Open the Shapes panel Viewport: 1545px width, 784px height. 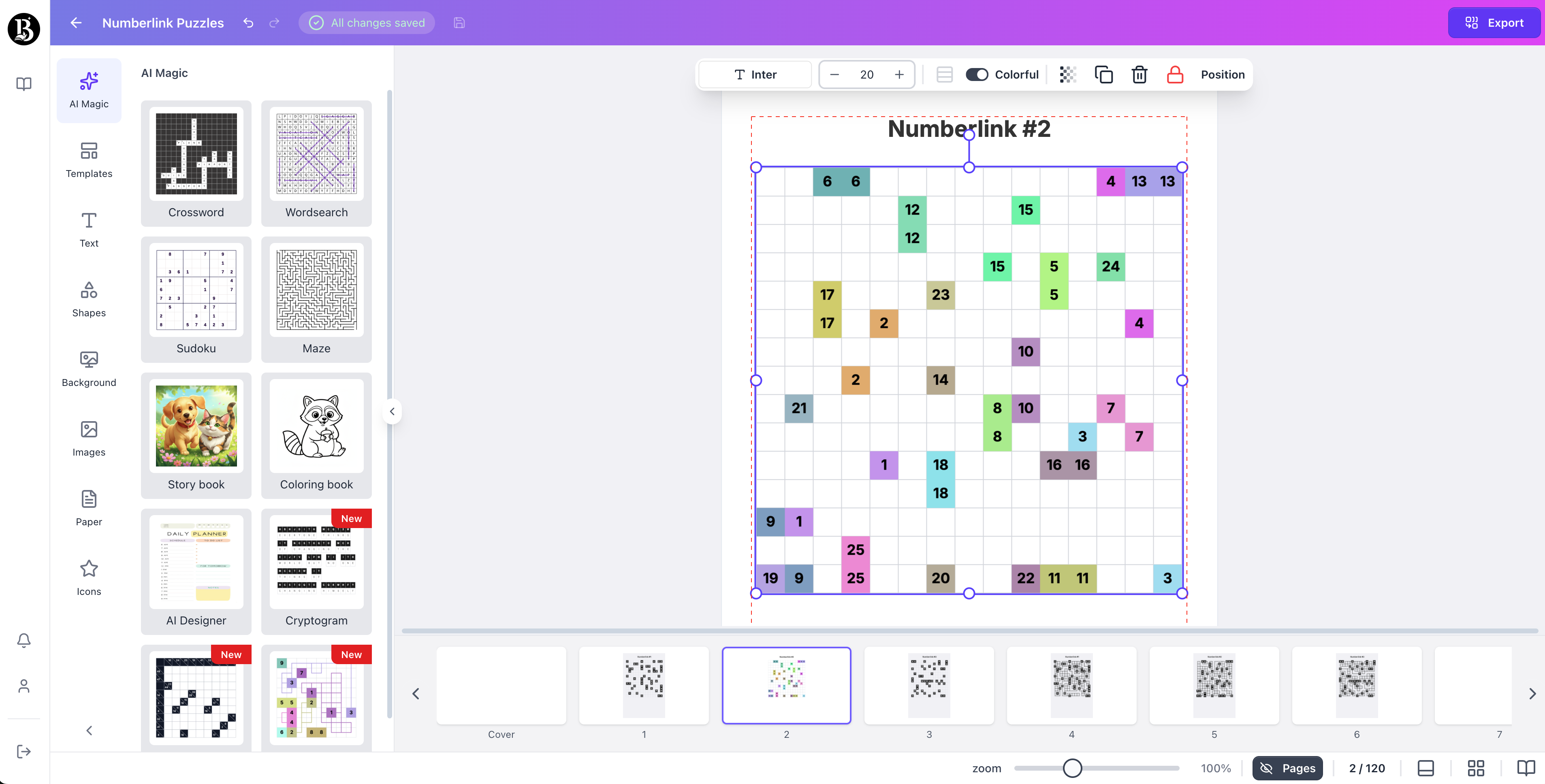click(x=89, y=298)
